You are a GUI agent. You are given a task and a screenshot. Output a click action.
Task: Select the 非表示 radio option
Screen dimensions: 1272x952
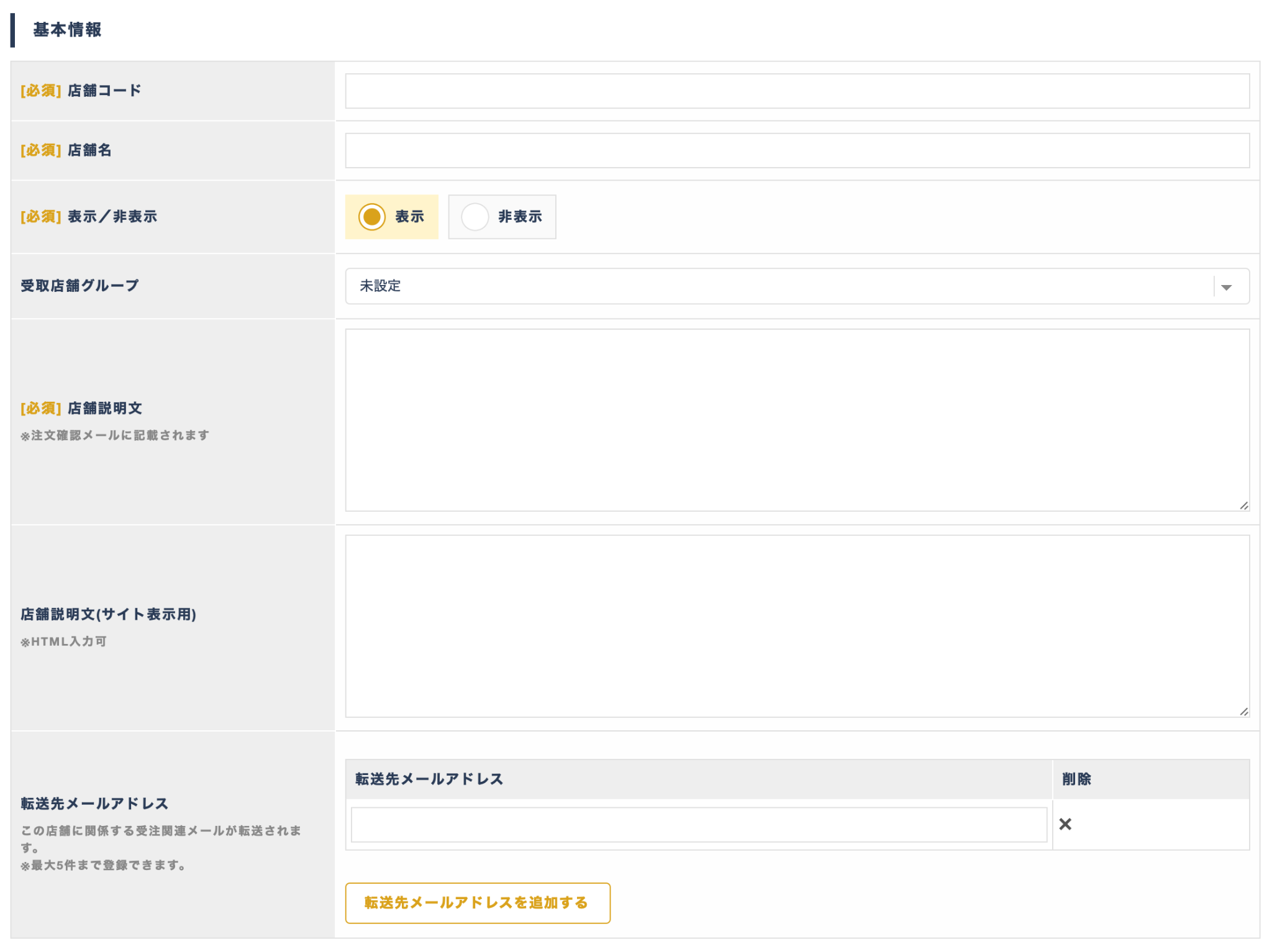coord(475,217)
